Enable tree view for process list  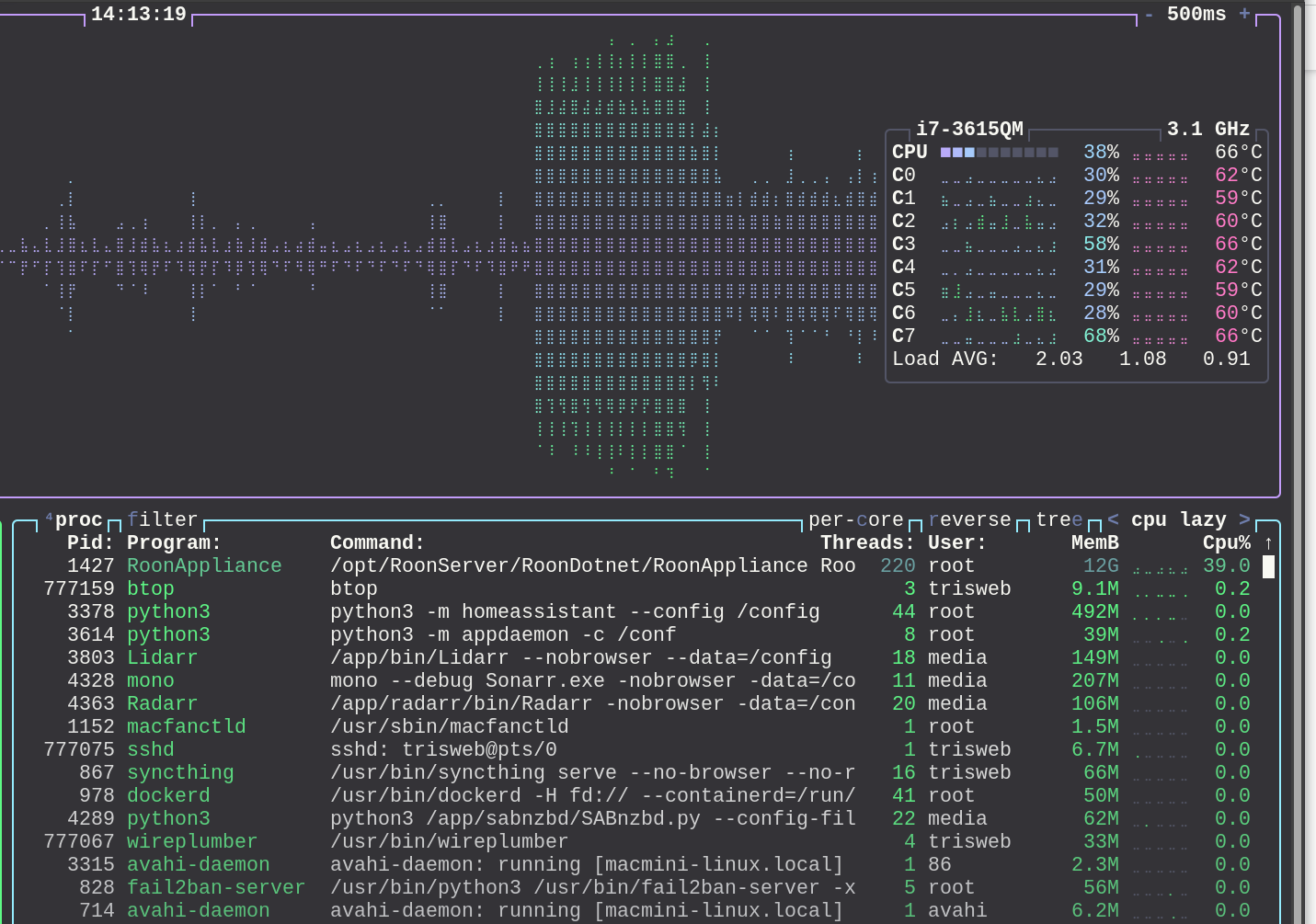pos(1059,519)
